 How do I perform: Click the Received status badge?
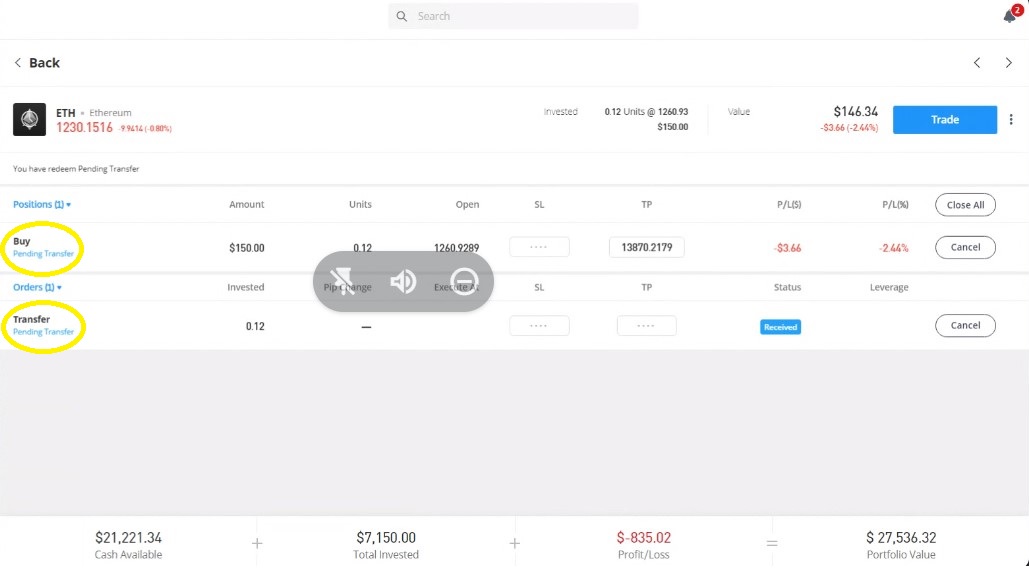780,325
